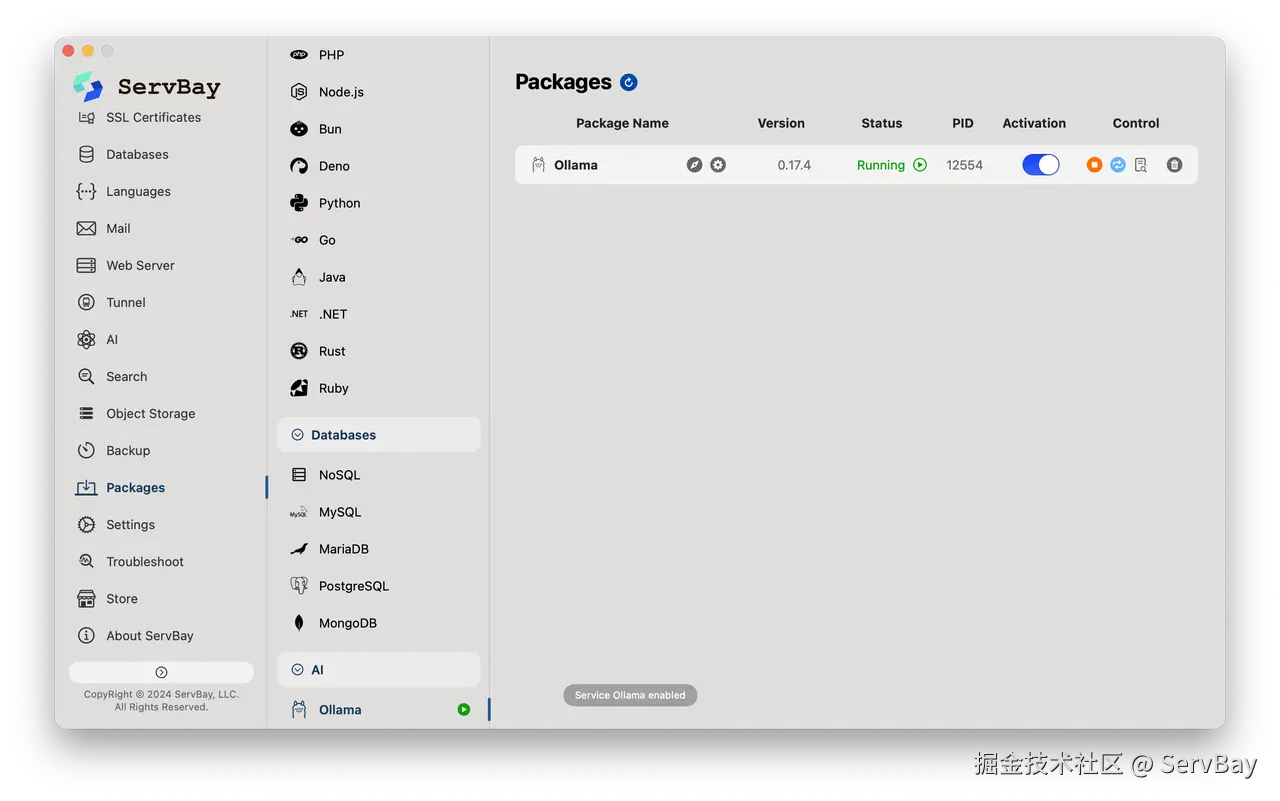1280x801 pixels.
Task: Click Package Name column header
Action: point(622,123)
